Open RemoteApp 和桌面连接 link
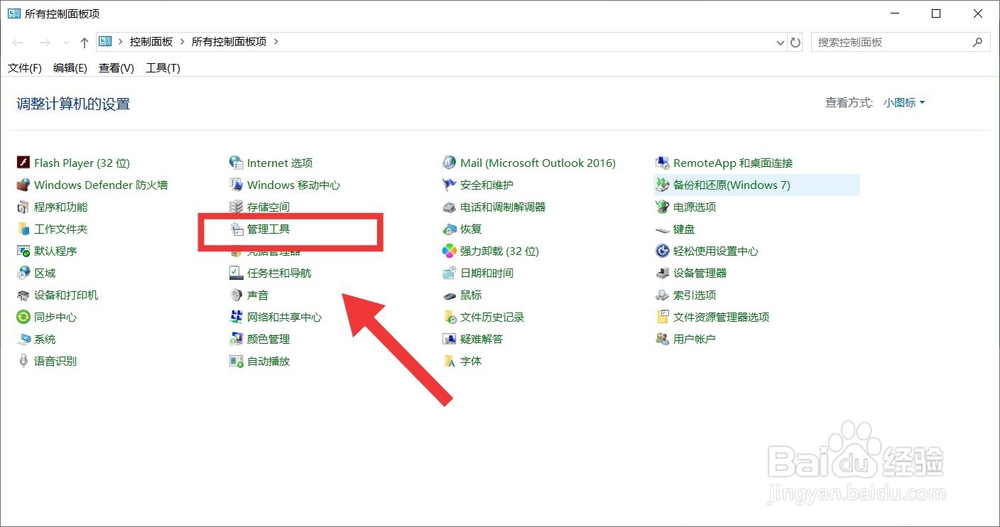 pos(733,163)
